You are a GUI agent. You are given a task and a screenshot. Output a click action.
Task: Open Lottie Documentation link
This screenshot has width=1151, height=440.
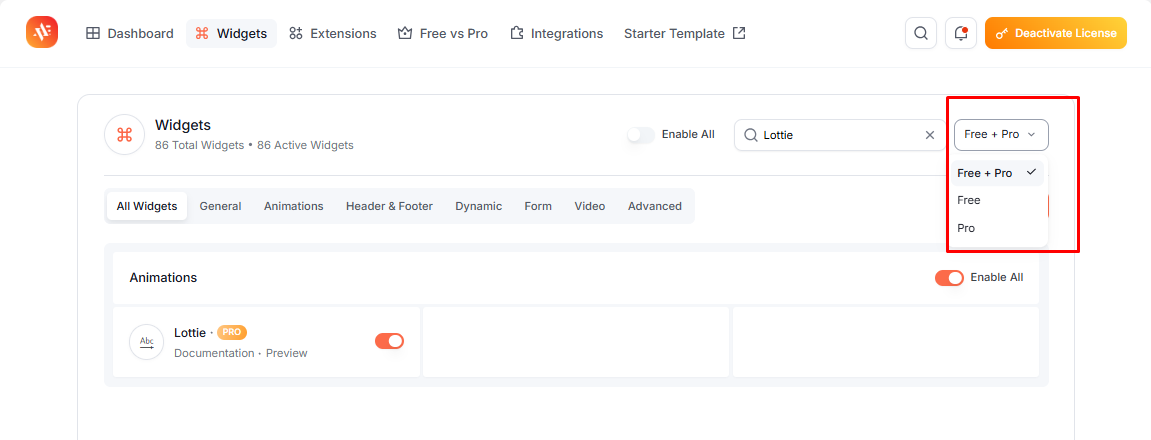pyautogui.click(x=214, y=353)
